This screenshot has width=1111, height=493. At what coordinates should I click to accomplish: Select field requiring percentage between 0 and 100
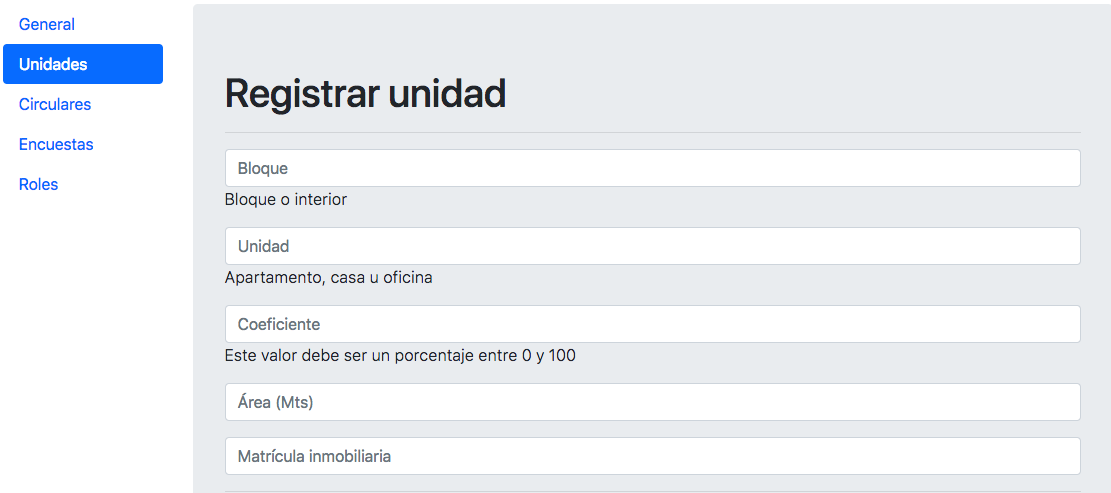pos(653,324)
